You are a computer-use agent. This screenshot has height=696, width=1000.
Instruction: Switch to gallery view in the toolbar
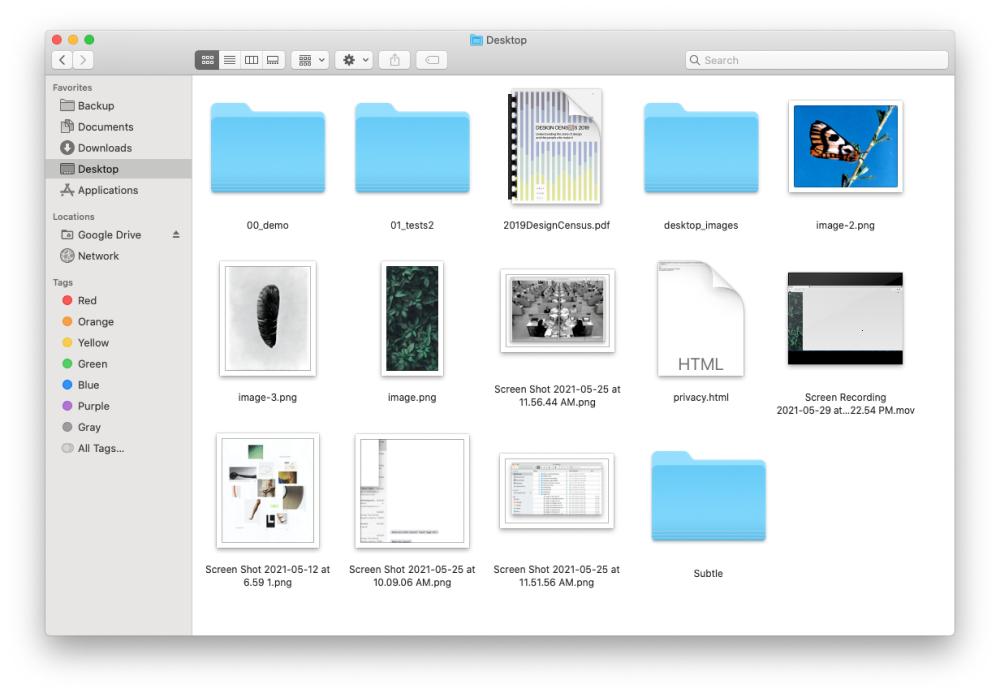[272, 59]
